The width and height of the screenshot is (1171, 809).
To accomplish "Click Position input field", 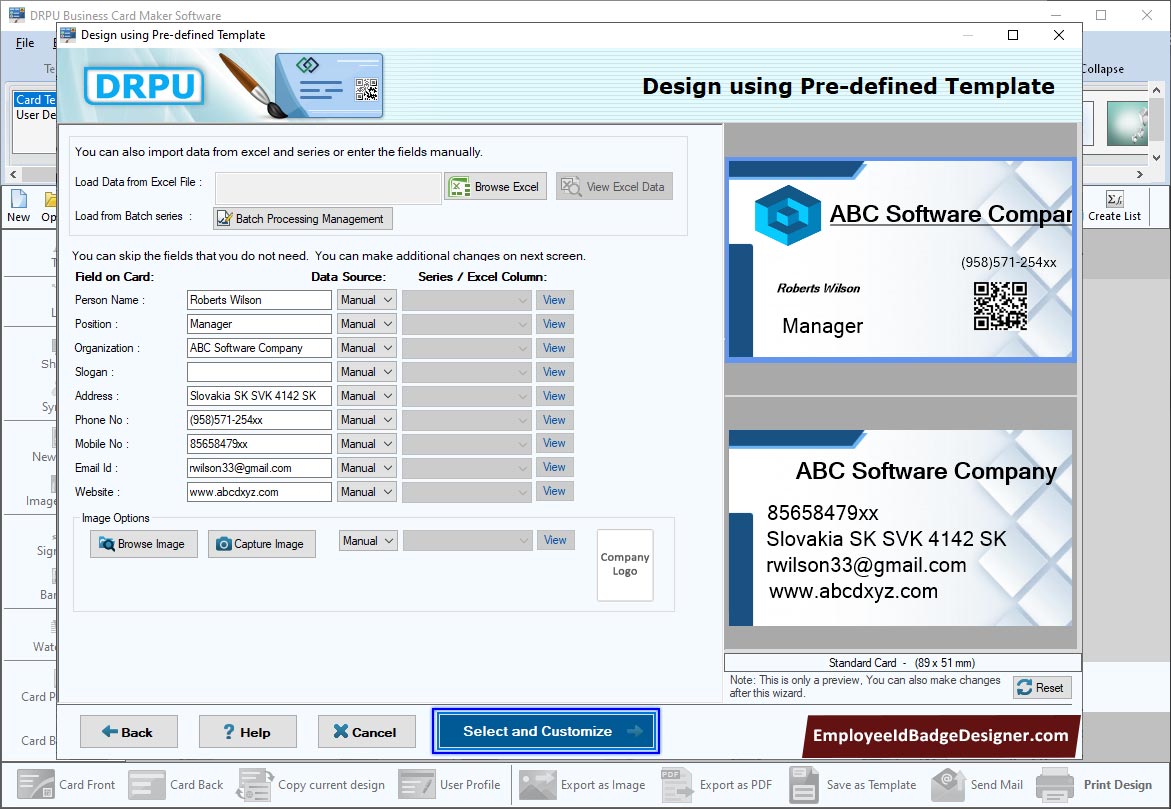I will (x=259, y=323).
